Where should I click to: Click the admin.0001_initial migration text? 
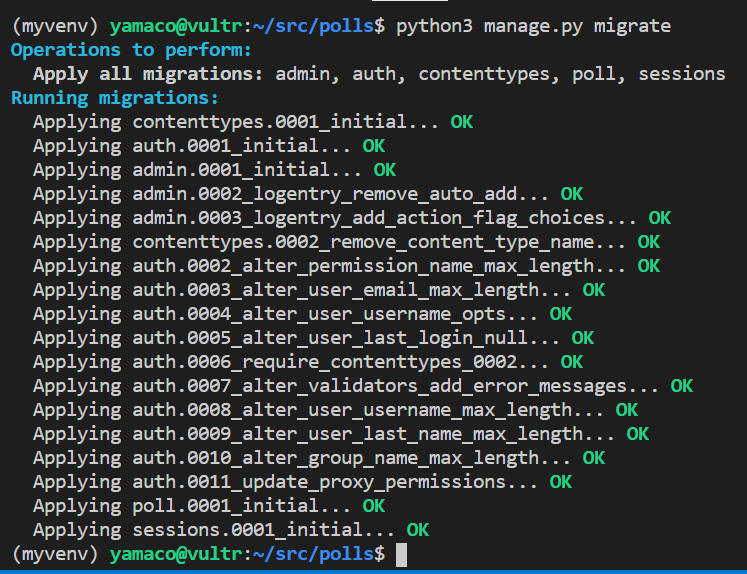coord(246,170)
